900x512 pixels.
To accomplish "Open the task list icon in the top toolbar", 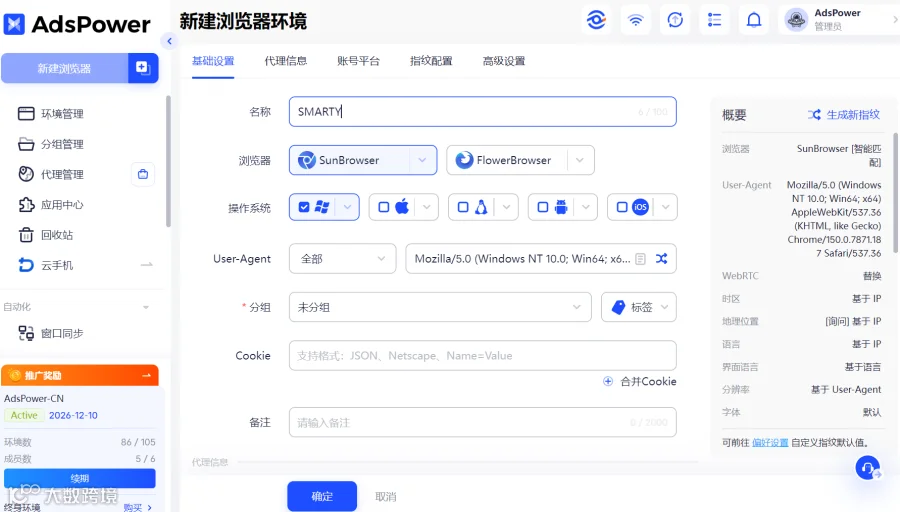I will [715, 20].
